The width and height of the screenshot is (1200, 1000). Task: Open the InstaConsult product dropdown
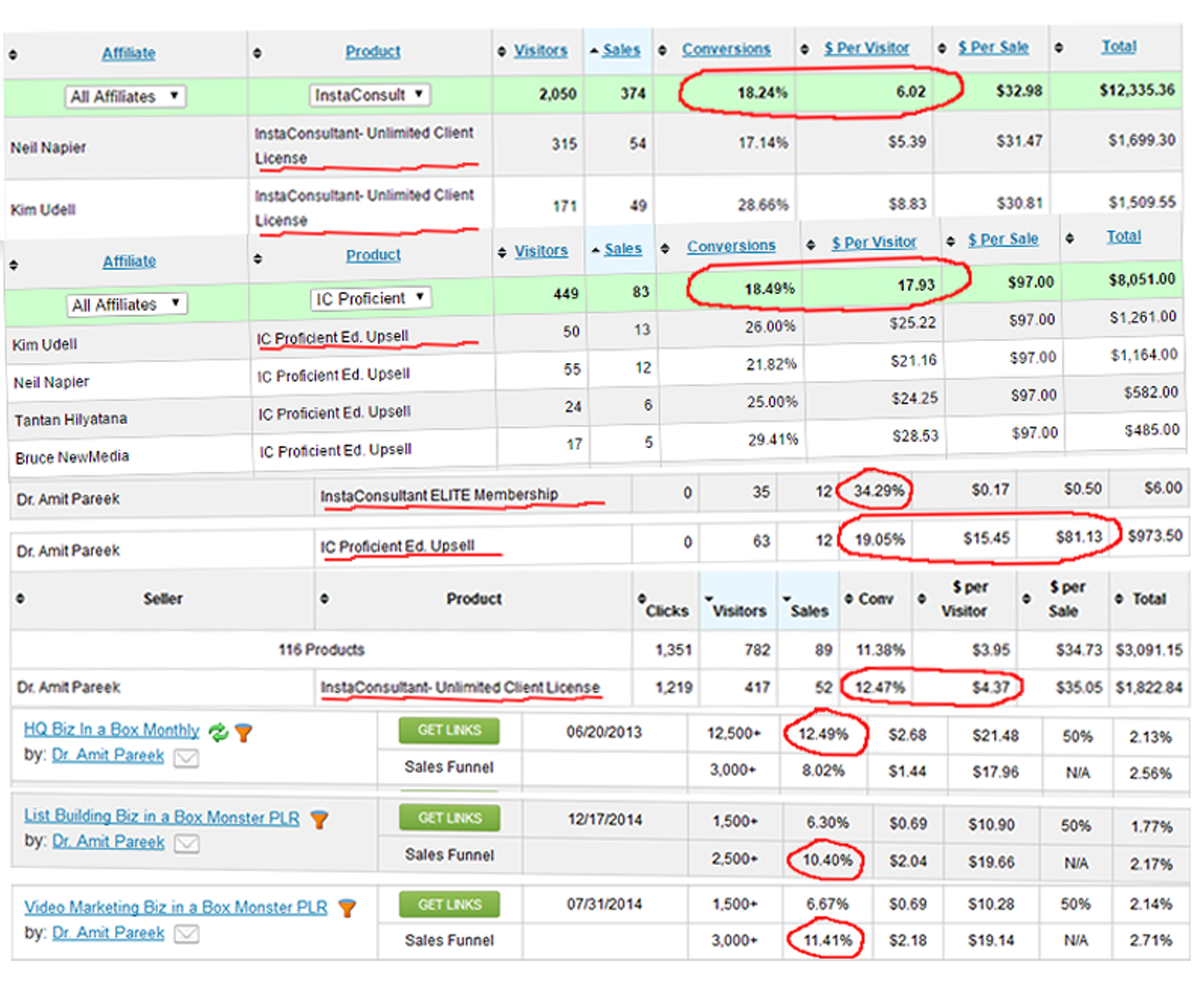click(369, 95)
